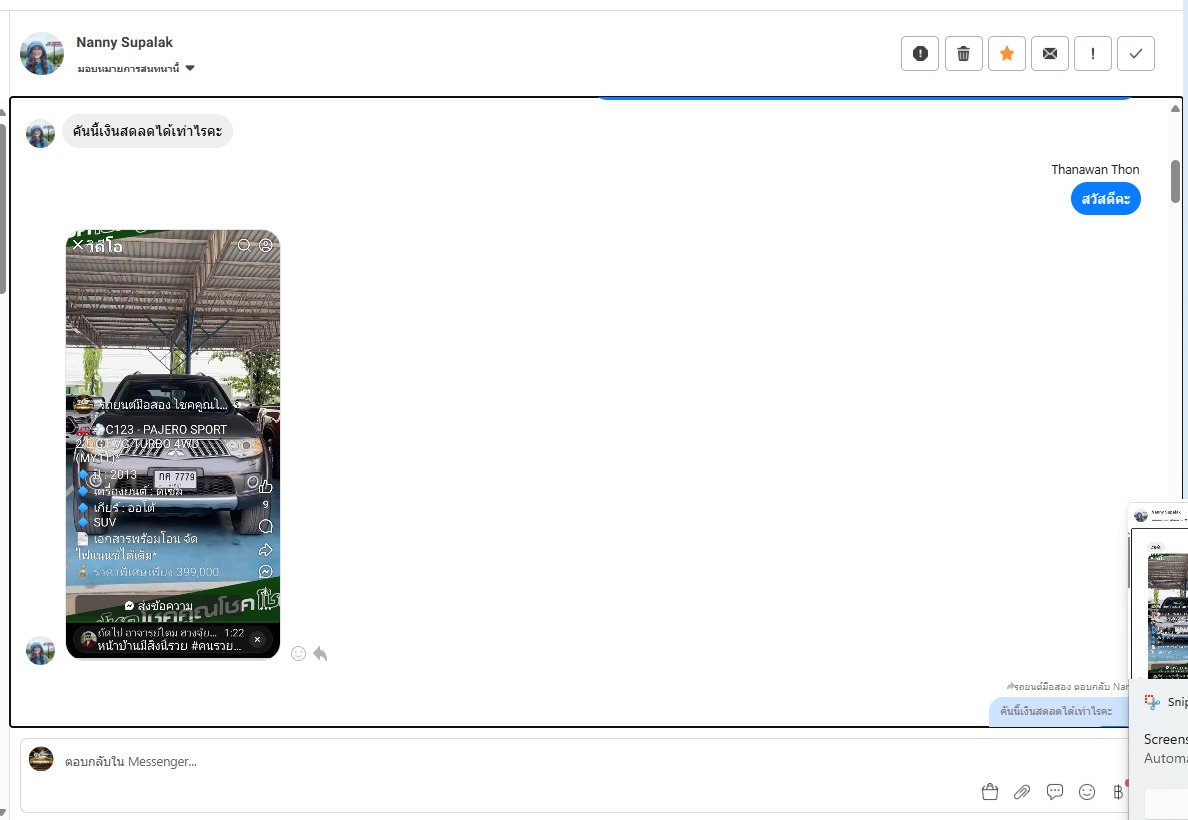Attach a file with paperclip icon
Viewport: 1188px width, 820px height.
[1022, 792]
